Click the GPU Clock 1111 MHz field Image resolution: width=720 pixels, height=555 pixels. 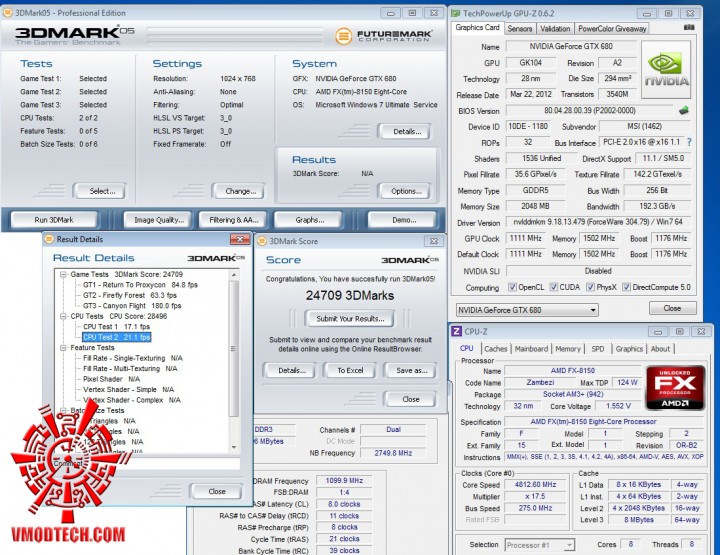coord(525,238)
